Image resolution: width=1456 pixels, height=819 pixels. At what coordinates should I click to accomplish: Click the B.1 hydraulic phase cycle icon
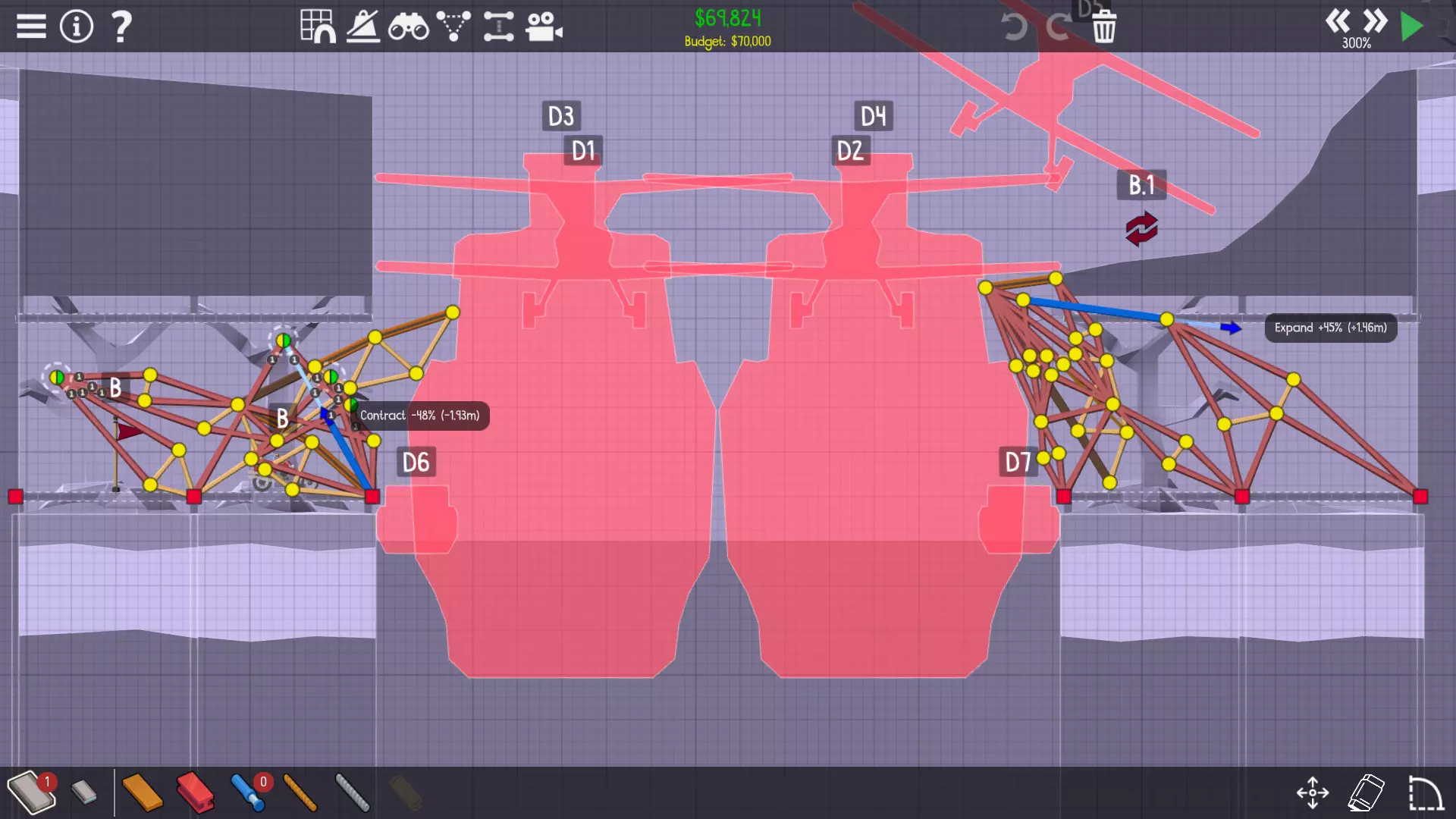[1141, 229]
